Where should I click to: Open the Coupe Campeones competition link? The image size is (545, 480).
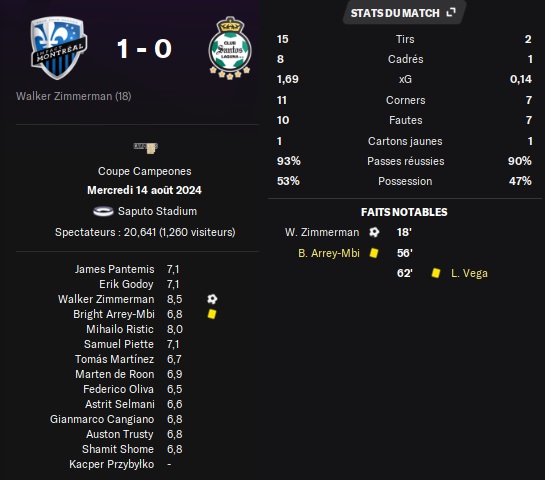pos(145,171)
